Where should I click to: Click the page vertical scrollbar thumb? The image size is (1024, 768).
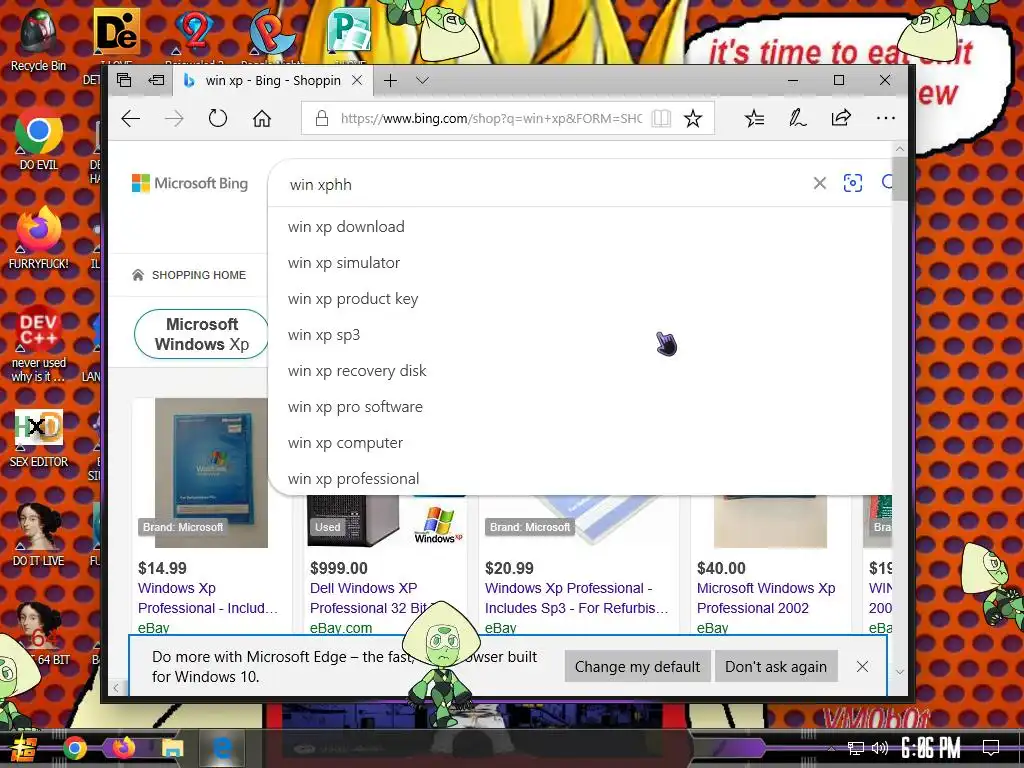pyautogui.click(x=899, y=178)
